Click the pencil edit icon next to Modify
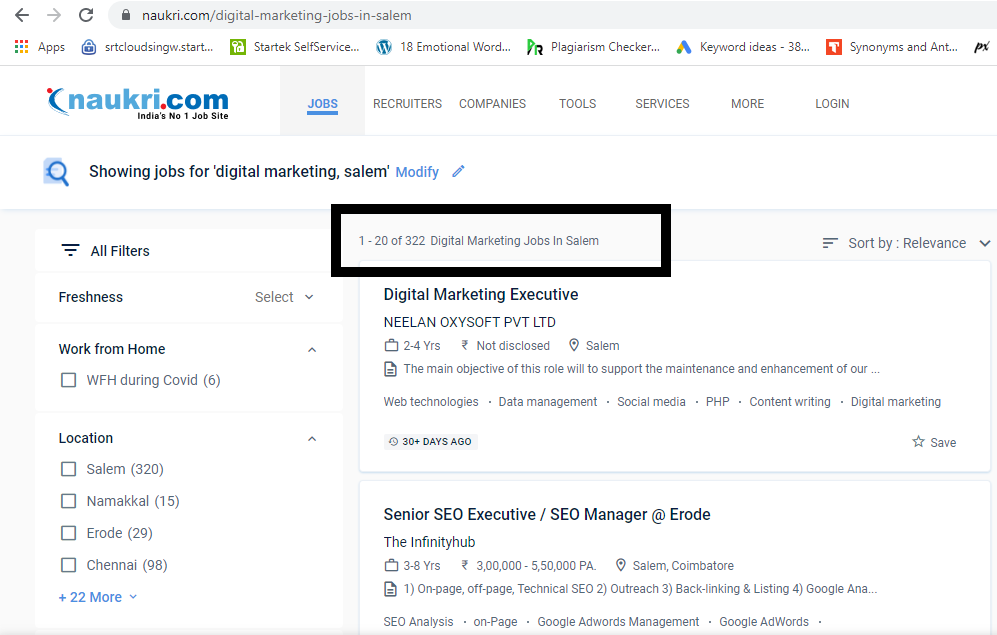The width and height of the screenshot is (997, 635). click(x=458, y=171)
